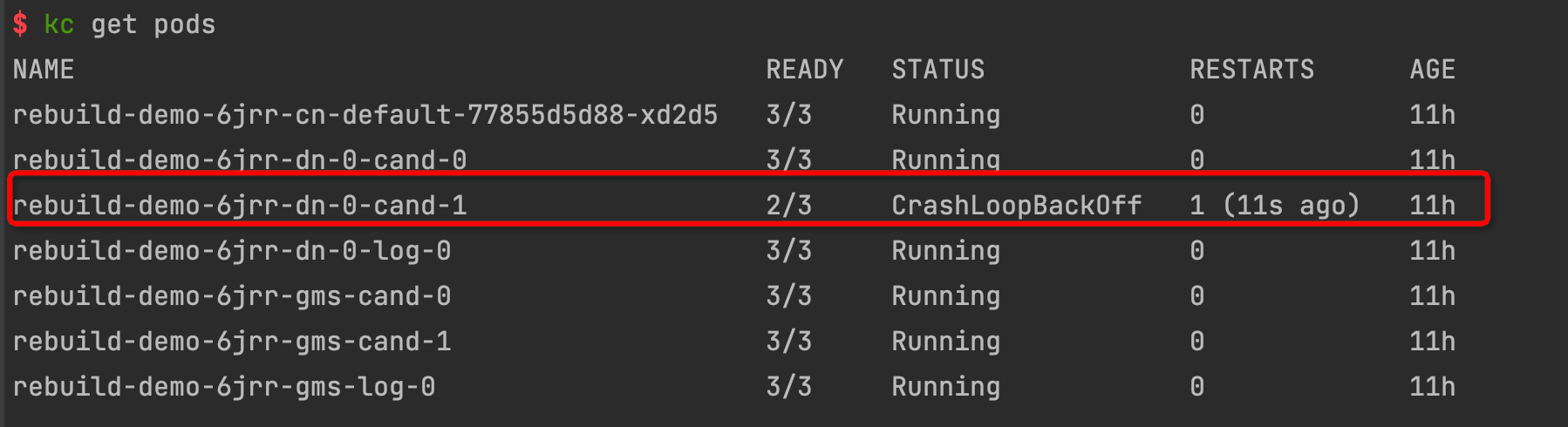Select the rebuild-demo-6jrr-dn-0-cand-0 pod name
The width and height of the screenshot is (1568, 427).
pyautogui.click(x=240, y=160)
